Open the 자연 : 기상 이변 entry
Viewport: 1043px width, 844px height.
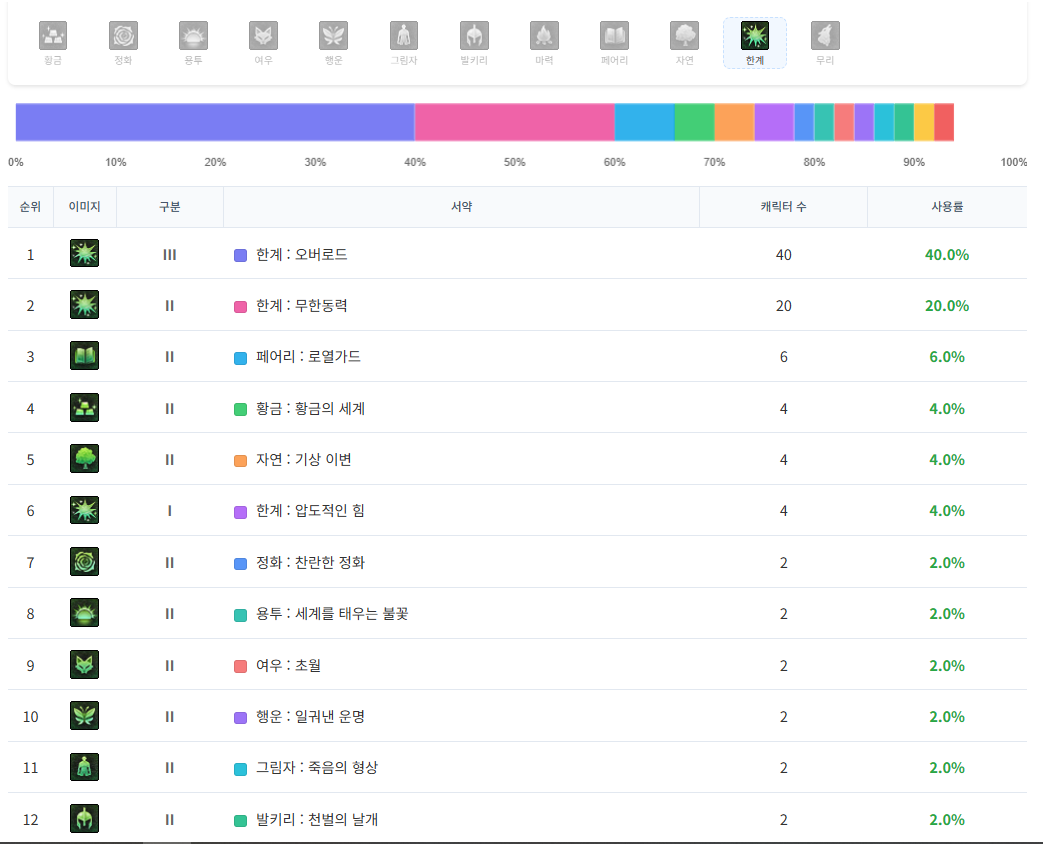[303, 460]
